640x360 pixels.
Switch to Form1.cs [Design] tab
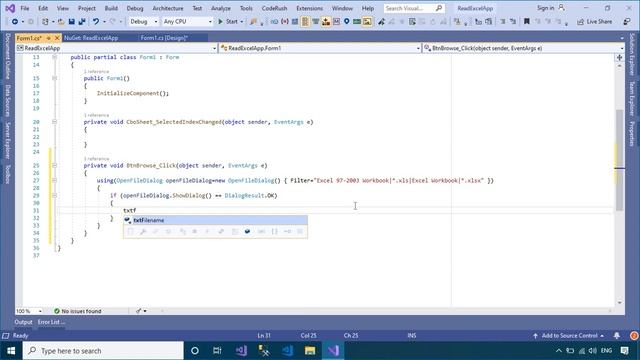click(164, 38)
